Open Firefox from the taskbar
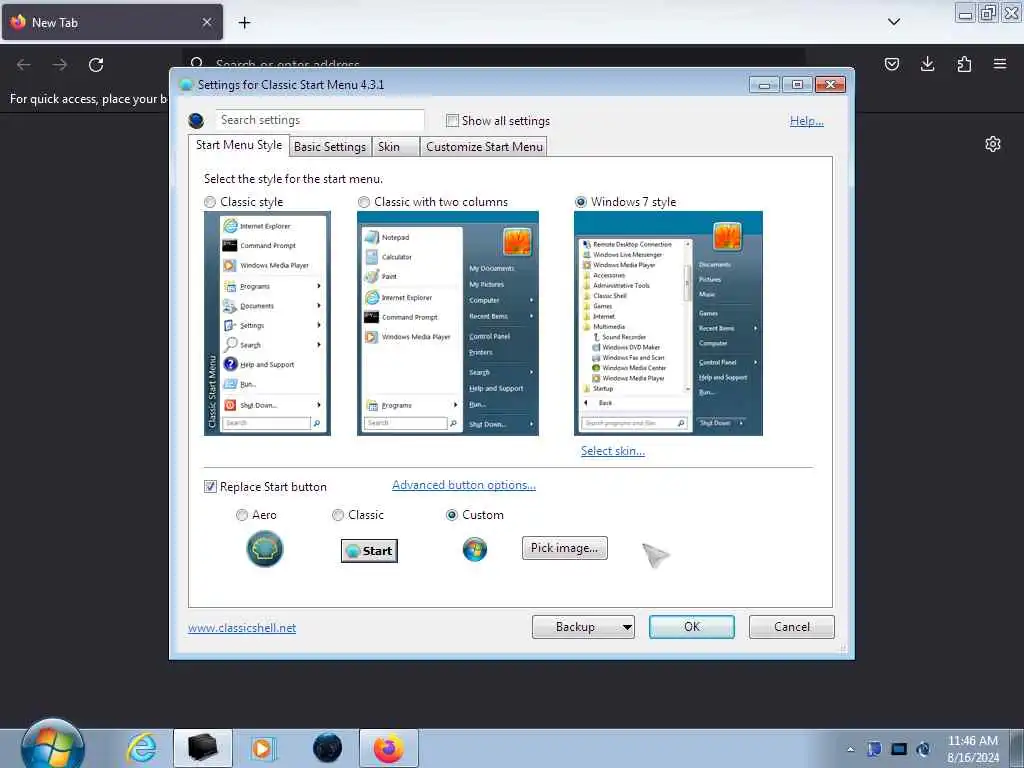 pos(389,748)
